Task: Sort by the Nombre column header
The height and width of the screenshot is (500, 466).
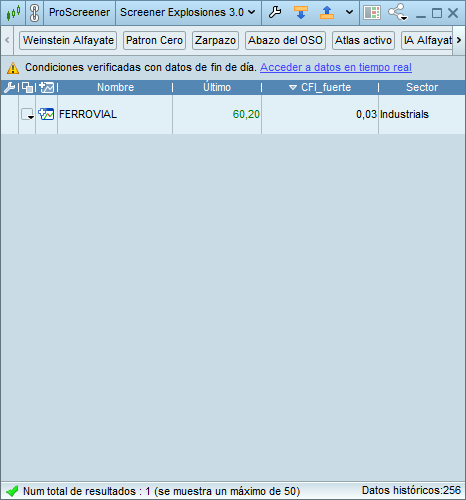Action: 115,87
